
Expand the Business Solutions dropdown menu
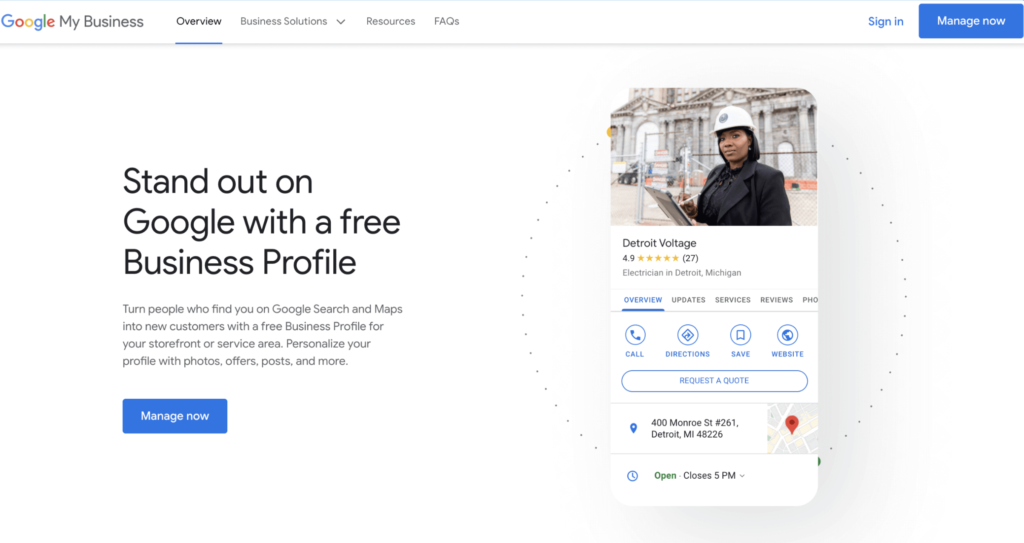point(293,22)
